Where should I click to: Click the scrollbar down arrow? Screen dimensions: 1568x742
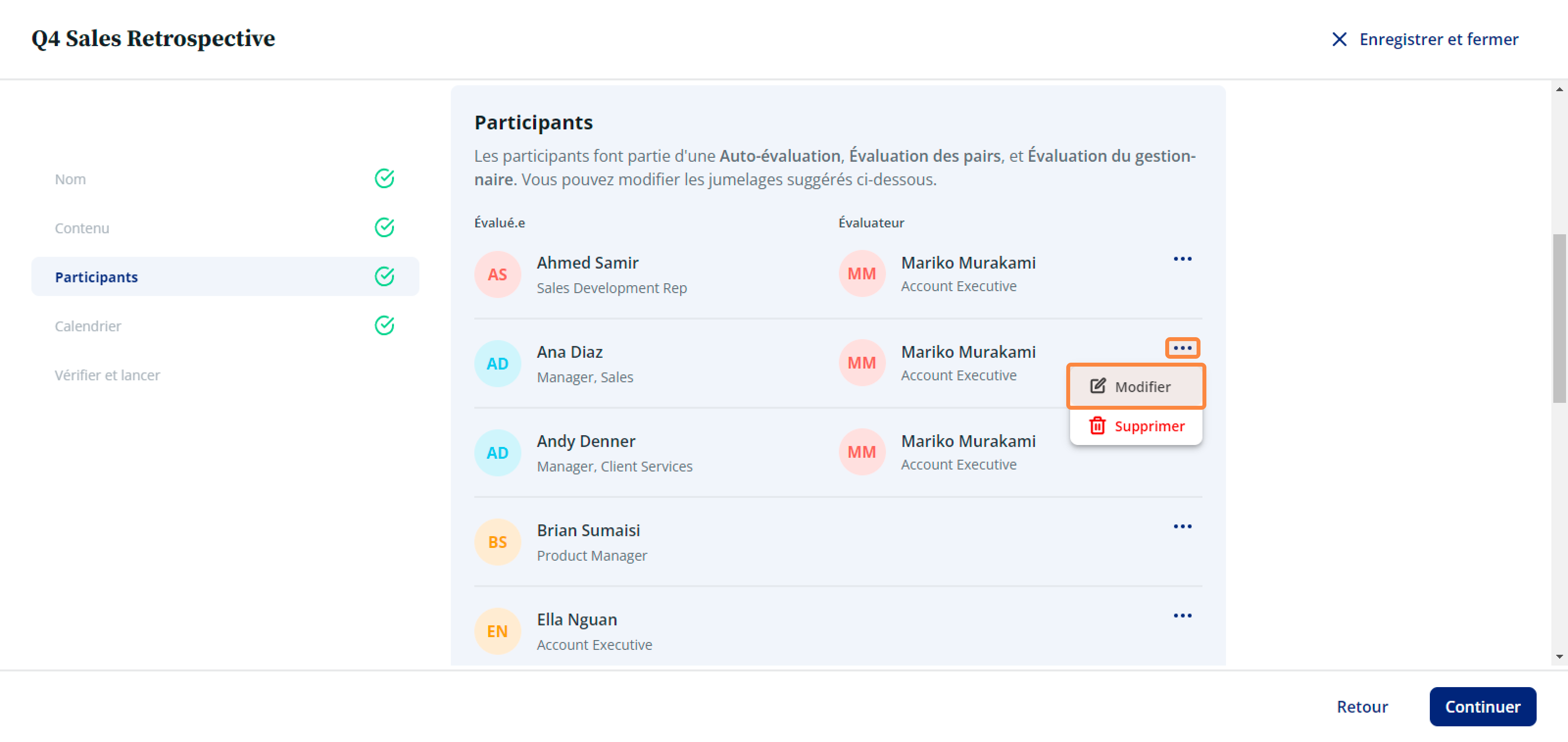tap(1559, 657)
